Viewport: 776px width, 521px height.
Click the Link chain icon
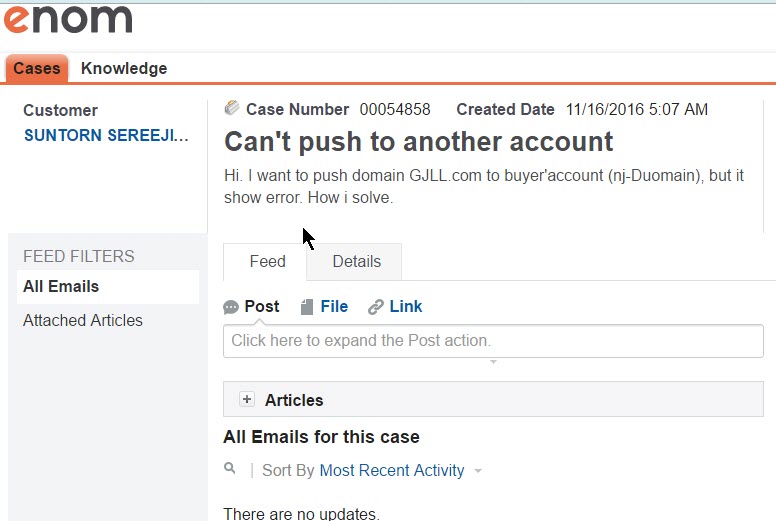coord(376,307)
